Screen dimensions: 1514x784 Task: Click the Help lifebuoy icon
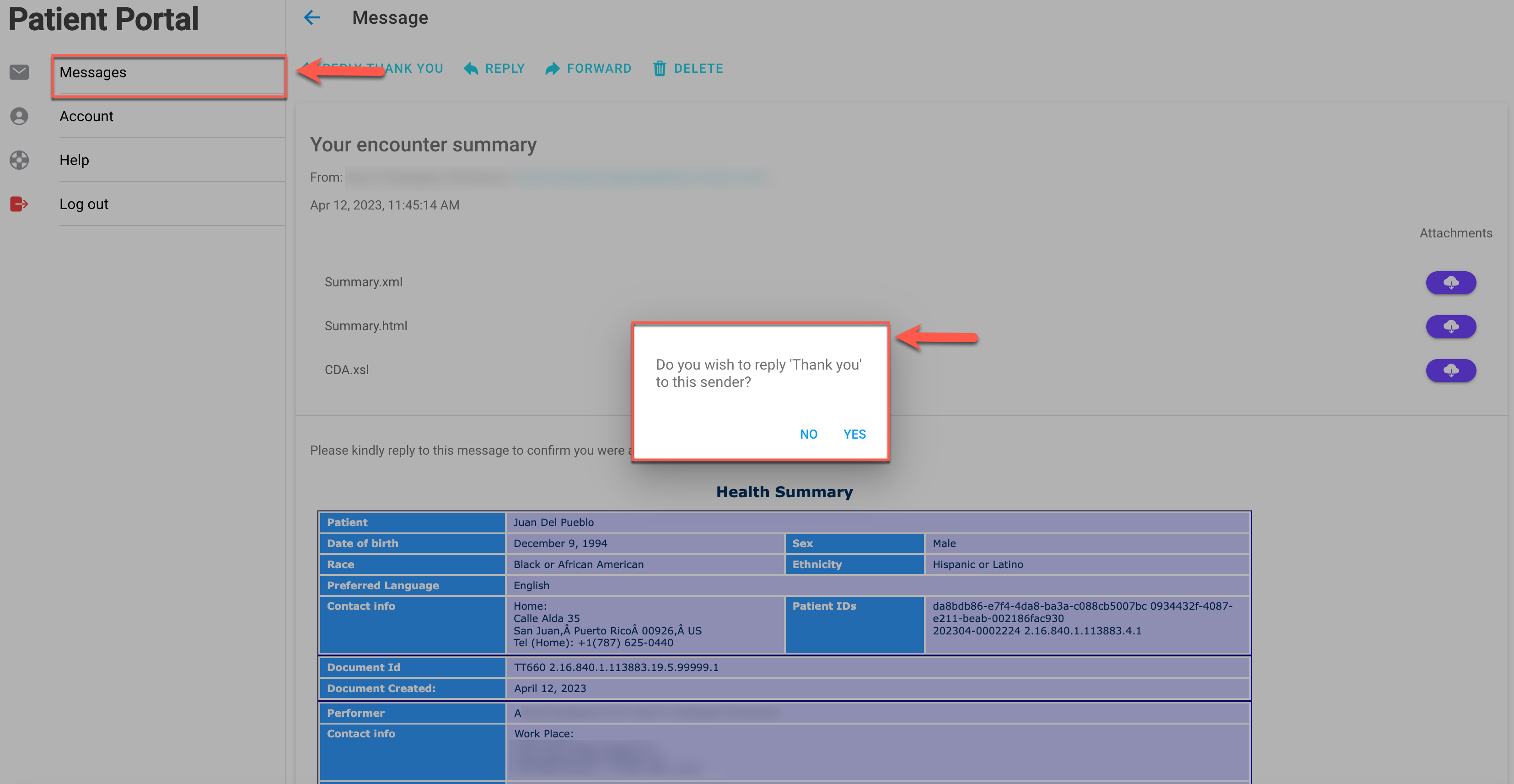click(19, 160)
